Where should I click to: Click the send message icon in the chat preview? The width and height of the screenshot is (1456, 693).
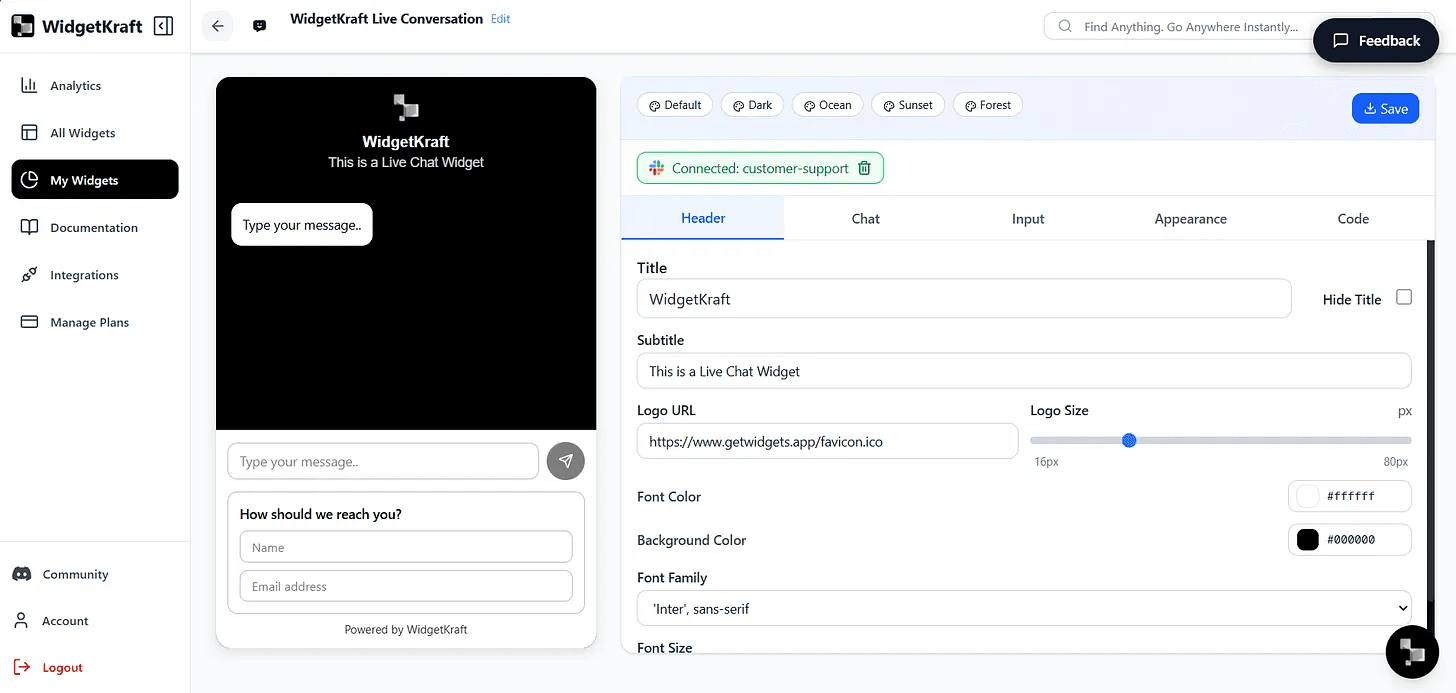tap(565, 461)
